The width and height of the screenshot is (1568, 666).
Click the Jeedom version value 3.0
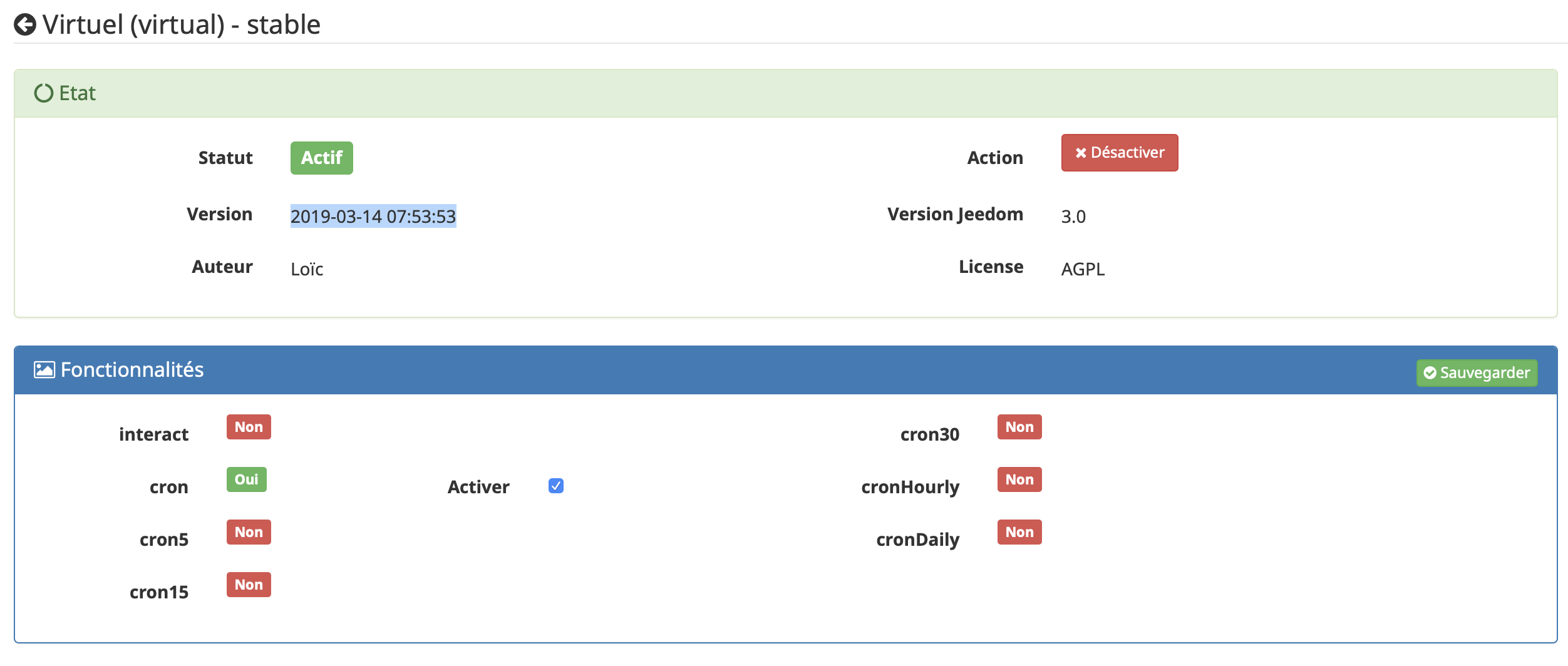tap(1073, 217)
